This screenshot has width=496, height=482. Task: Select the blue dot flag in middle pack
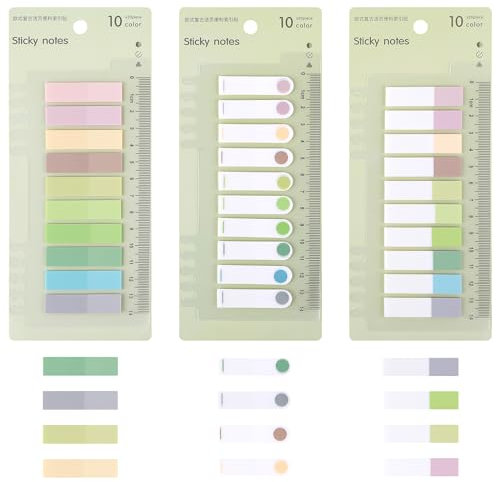255,276
